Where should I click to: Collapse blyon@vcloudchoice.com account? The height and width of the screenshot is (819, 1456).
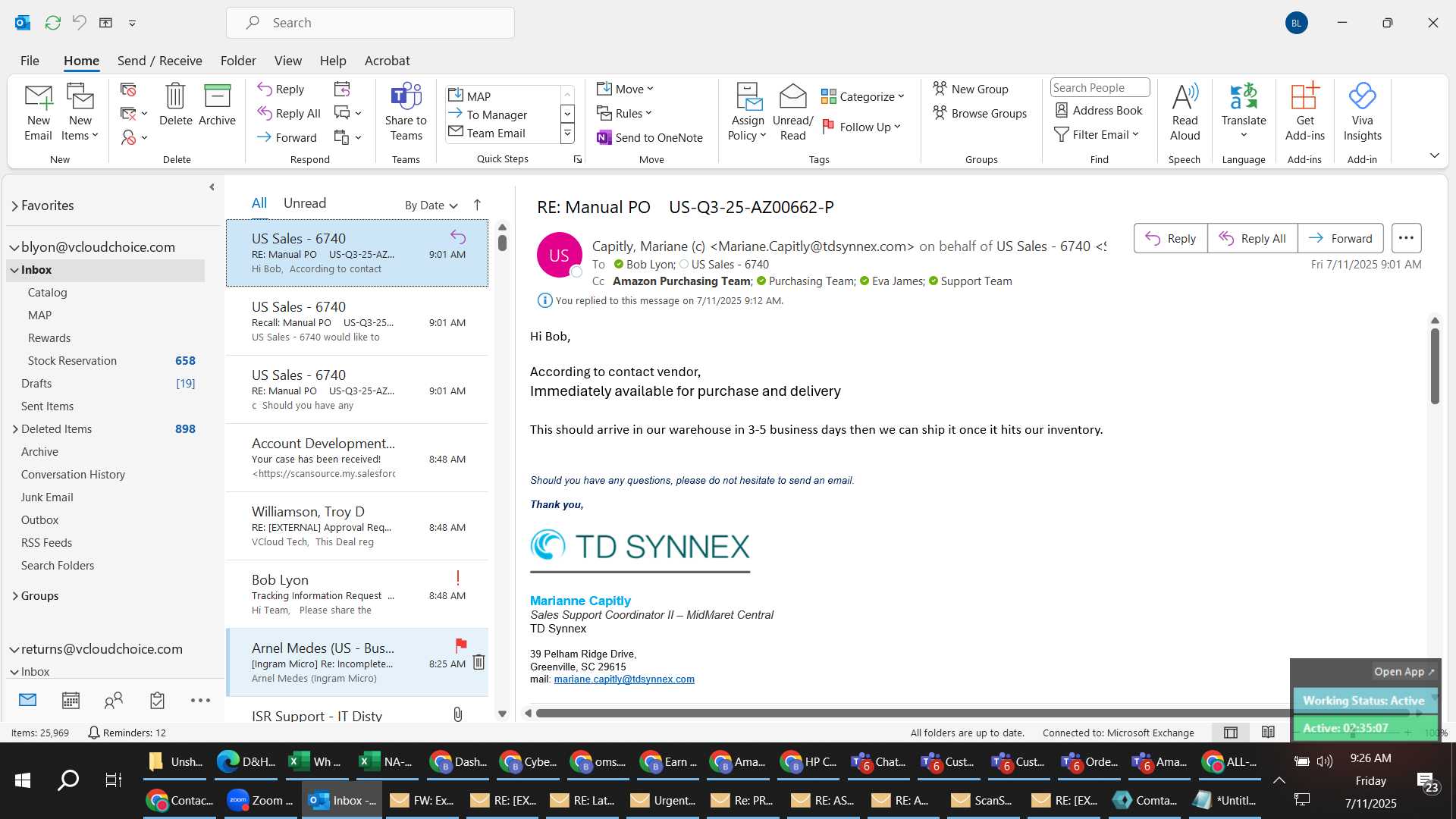point(14,247)
